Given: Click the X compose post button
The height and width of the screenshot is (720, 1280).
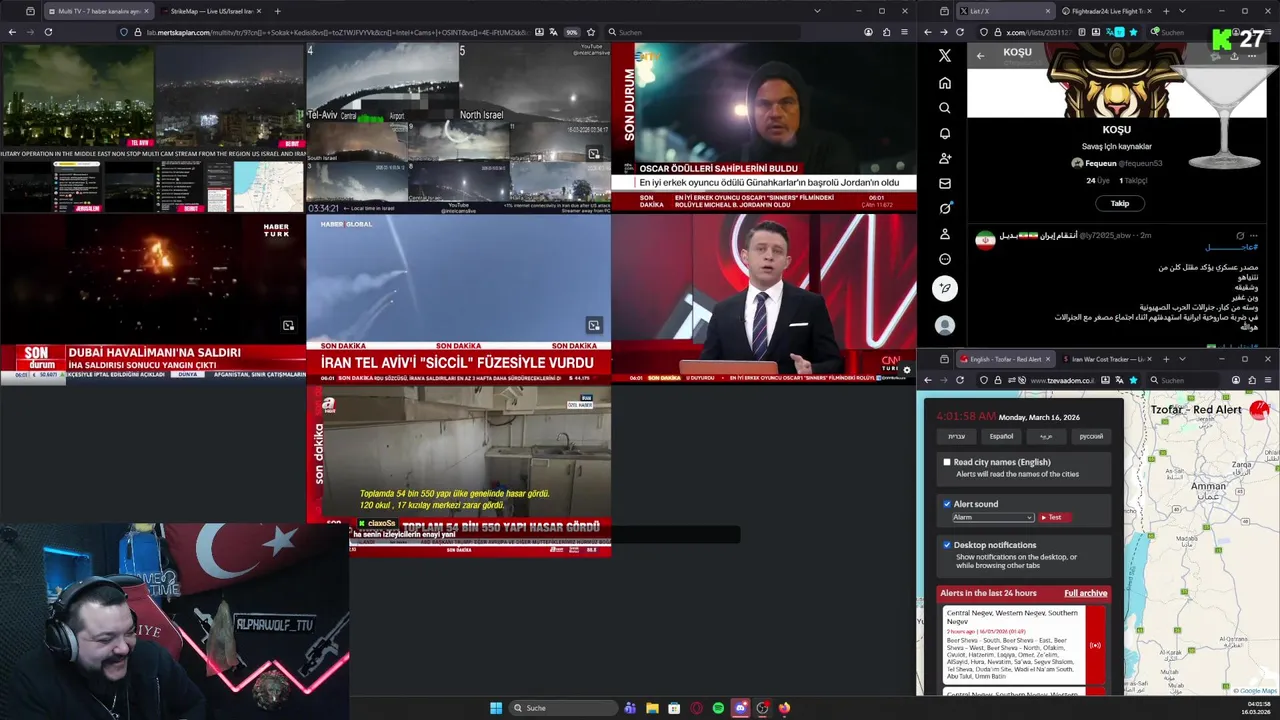Looking at the screenshot, I should [945, 288].
